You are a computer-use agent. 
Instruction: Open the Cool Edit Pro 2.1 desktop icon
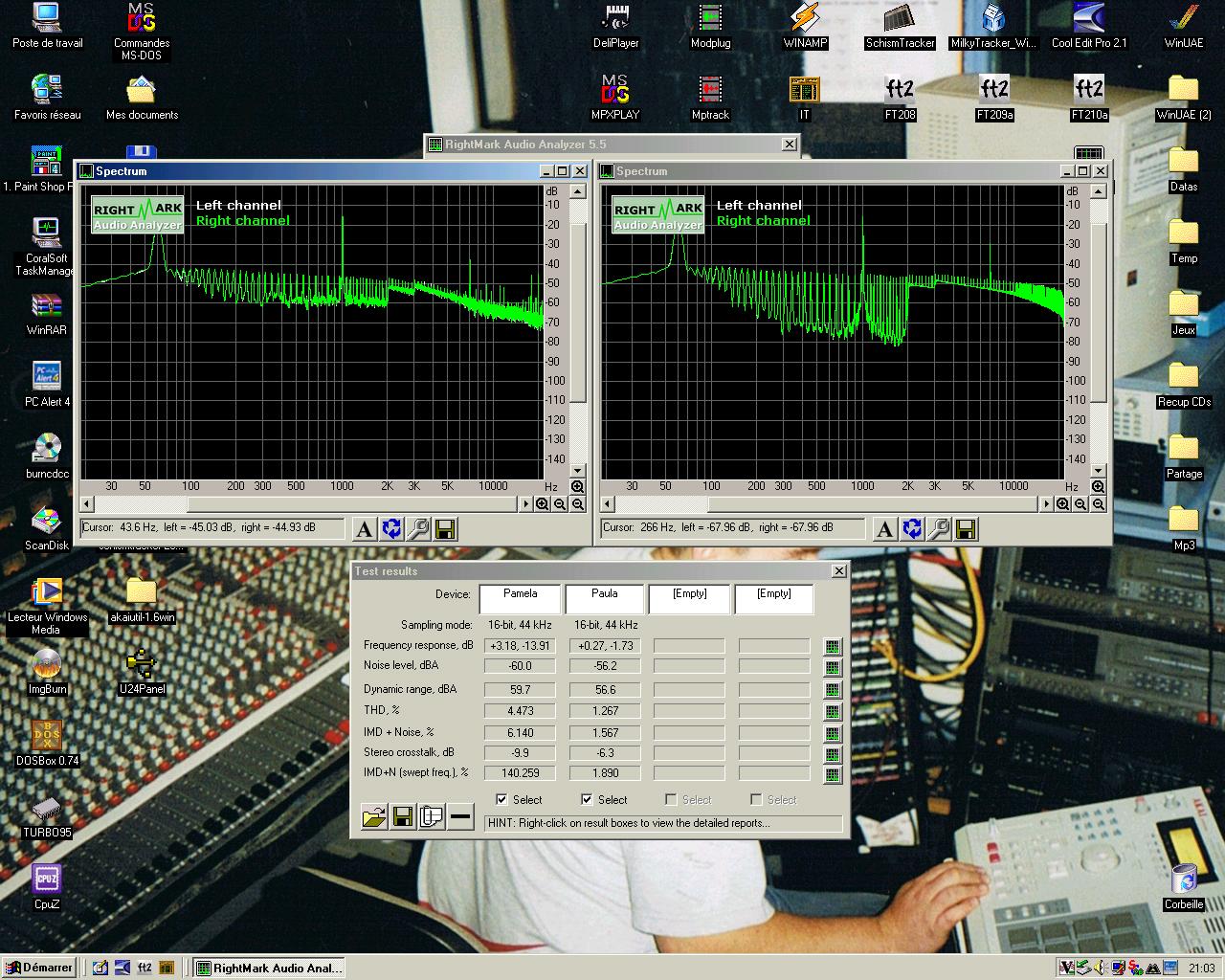(x=1089, y=26)
